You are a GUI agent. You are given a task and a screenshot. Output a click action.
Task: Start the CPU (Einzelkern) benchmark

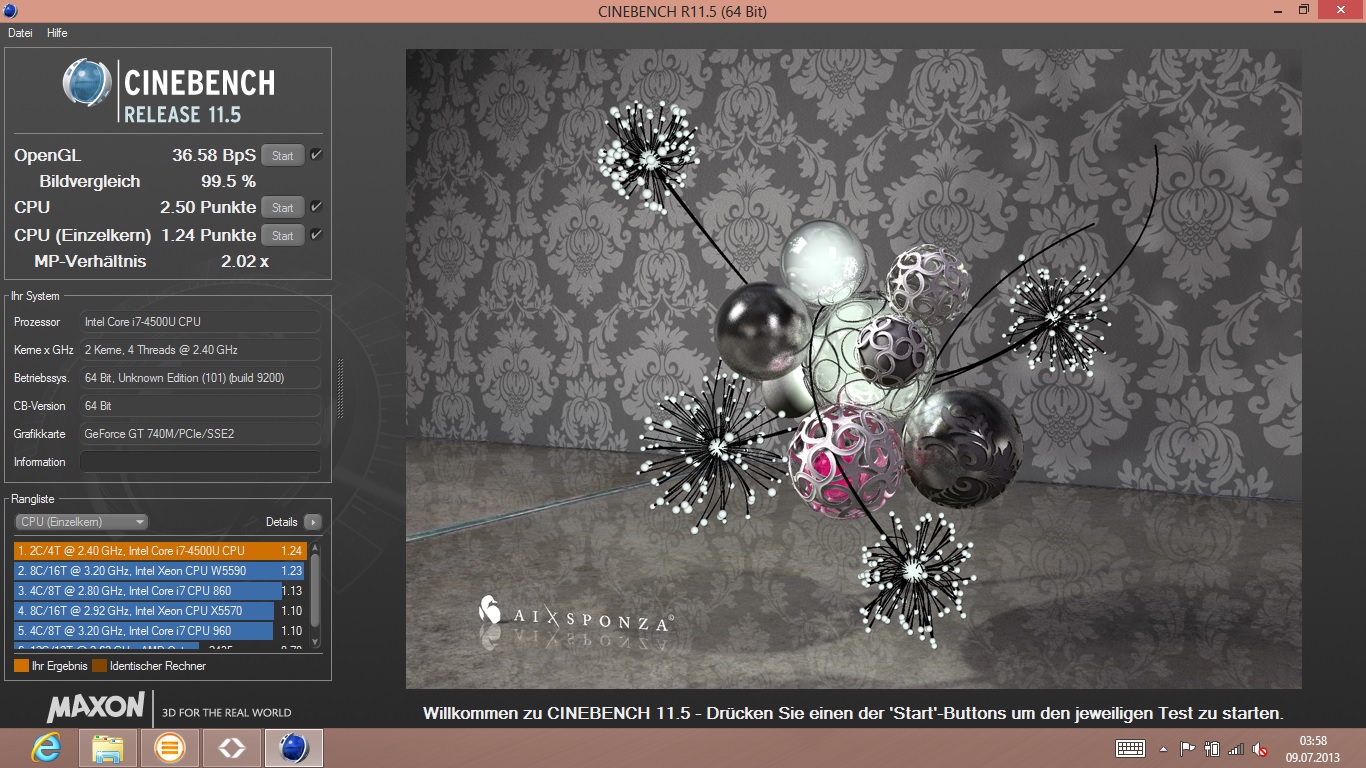(283, 235)
